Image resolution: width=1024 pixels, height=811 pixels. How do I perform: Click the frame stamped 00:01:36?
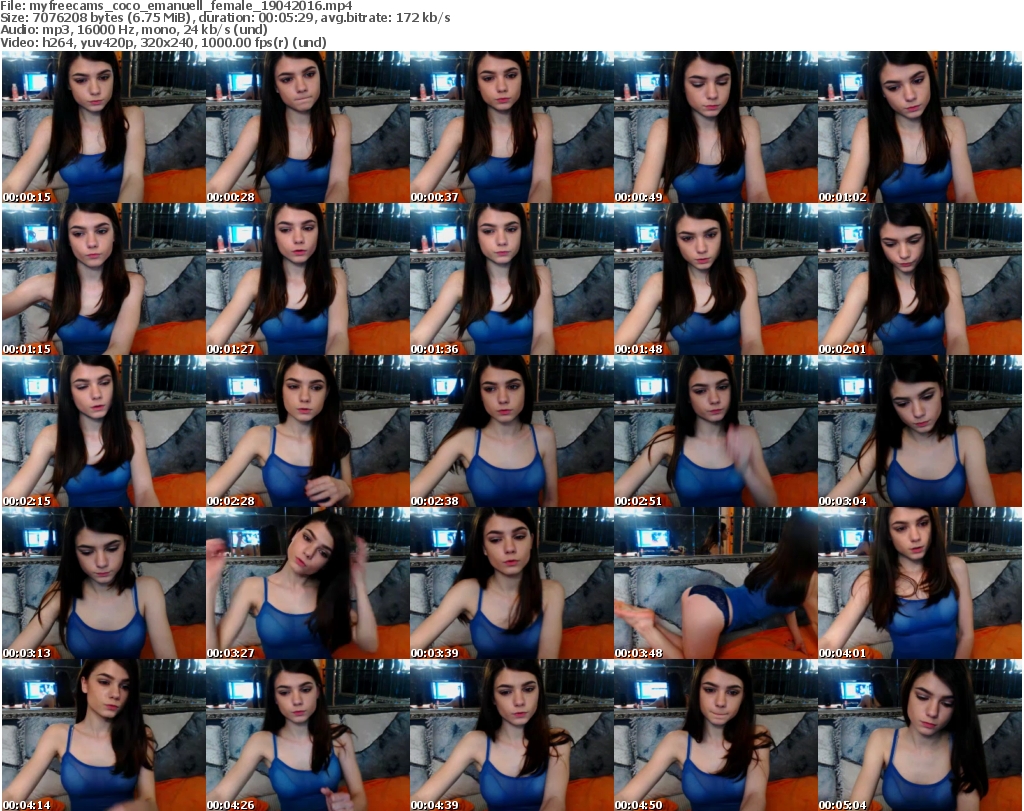[512, 279]
